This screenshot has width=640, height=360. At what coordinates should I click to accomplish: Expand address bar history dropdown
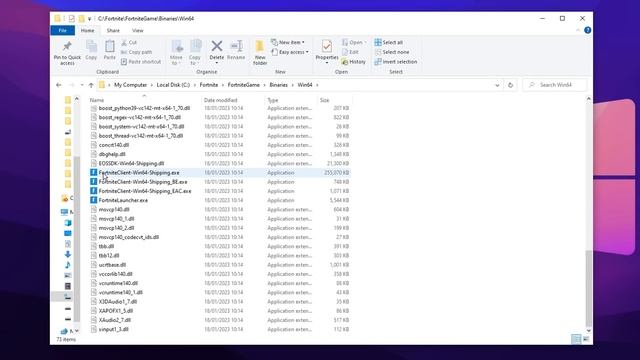click(x=497, y=85)
